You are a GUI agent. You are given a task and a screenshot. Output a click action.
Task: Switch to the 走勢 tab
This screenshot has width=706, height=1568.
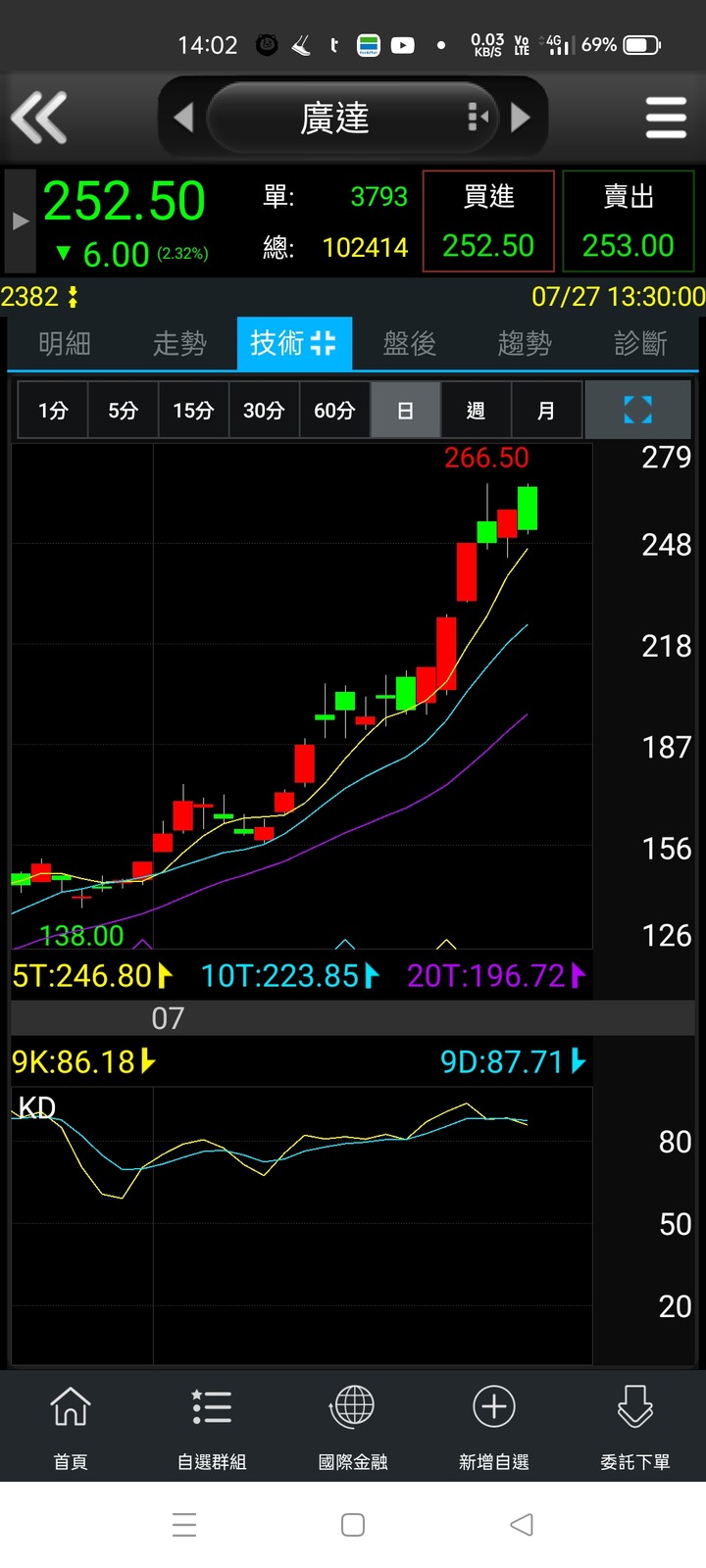[x=179, y=343]
